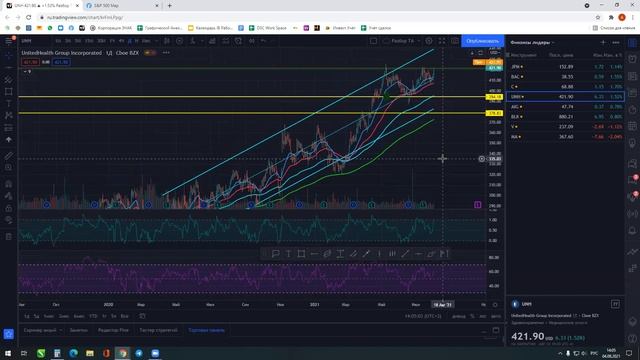Click the blue publish button

(x=482, y=41)
